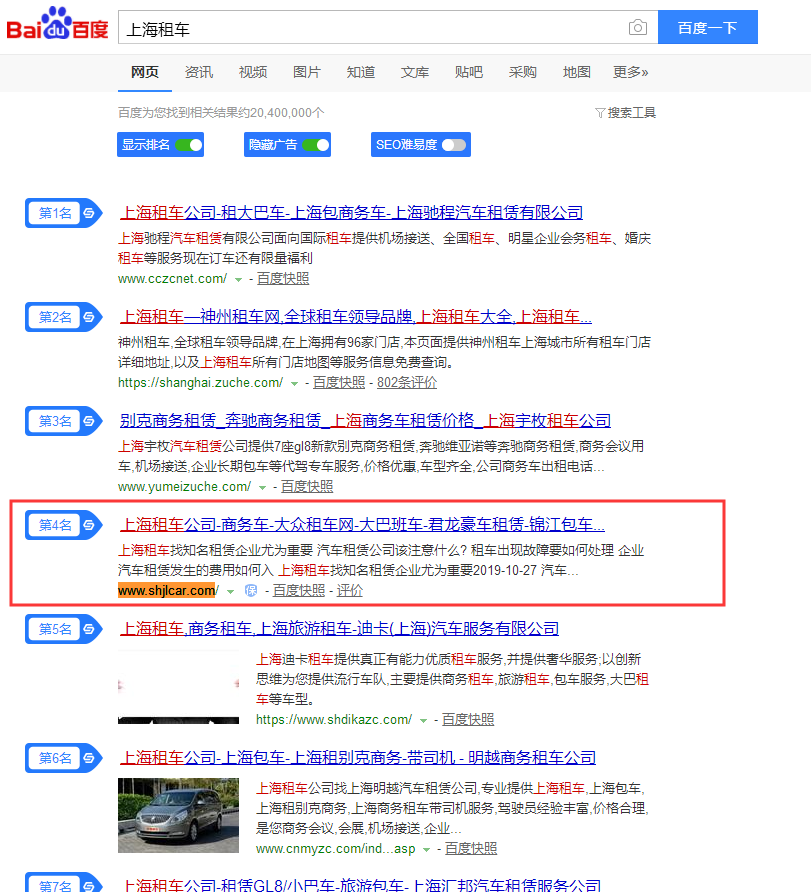Open the 802条评价 reviews link
Screen dimensions: 811x892
coord(407,383)
